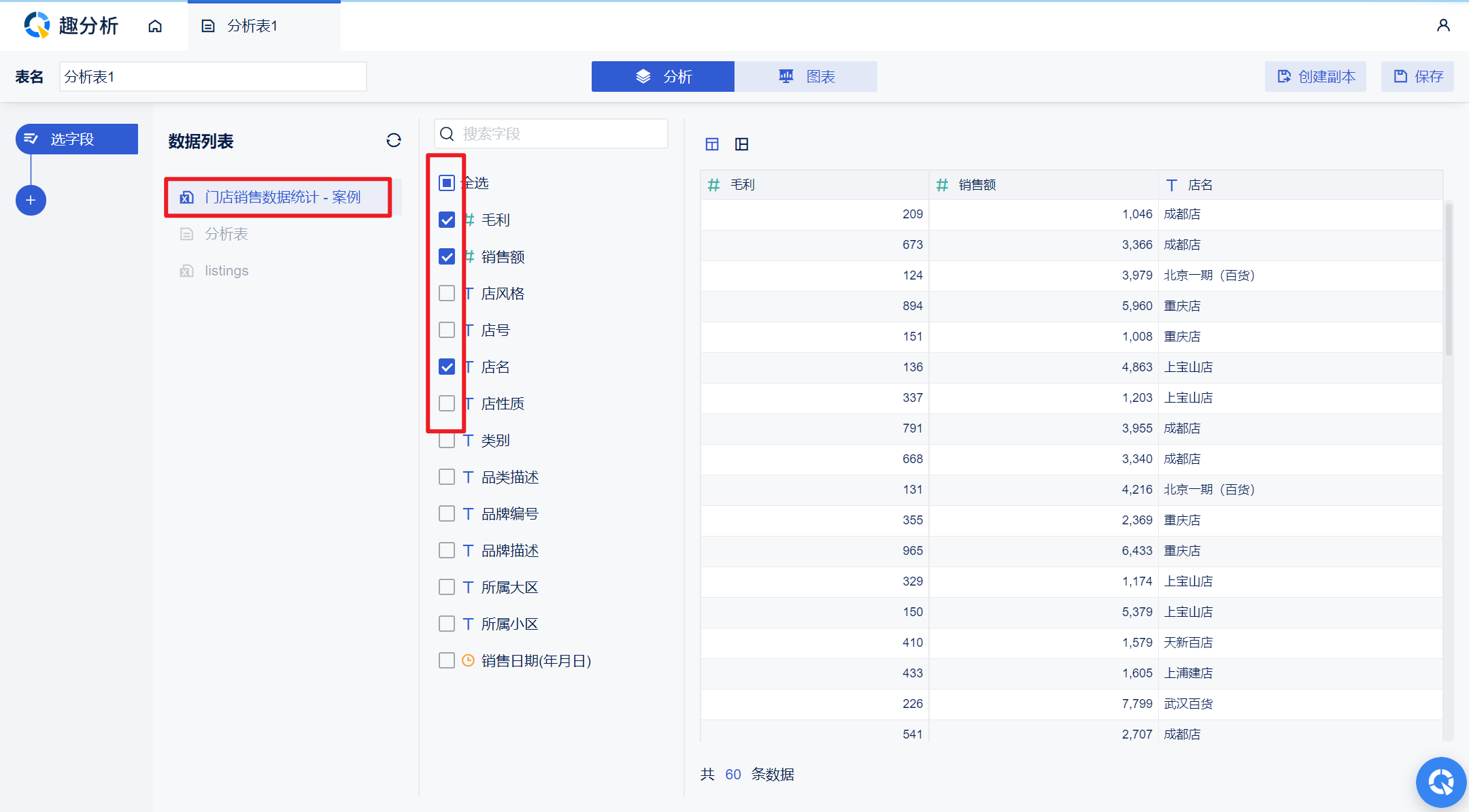Switch to the 图表 tab
The image size is (1469, 812).
point(806,76)
